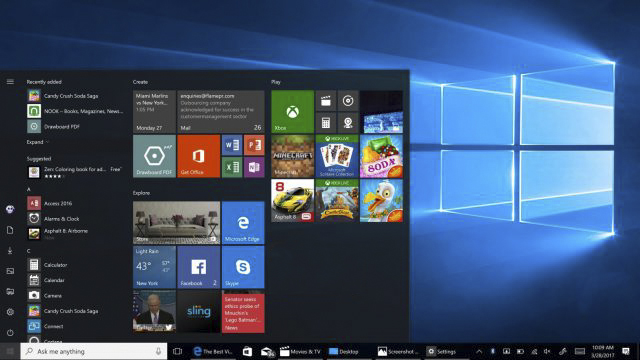Open the small Calculator tile in Play group
The width and height of the screenshot is (640, 360).
click(326, 122)
